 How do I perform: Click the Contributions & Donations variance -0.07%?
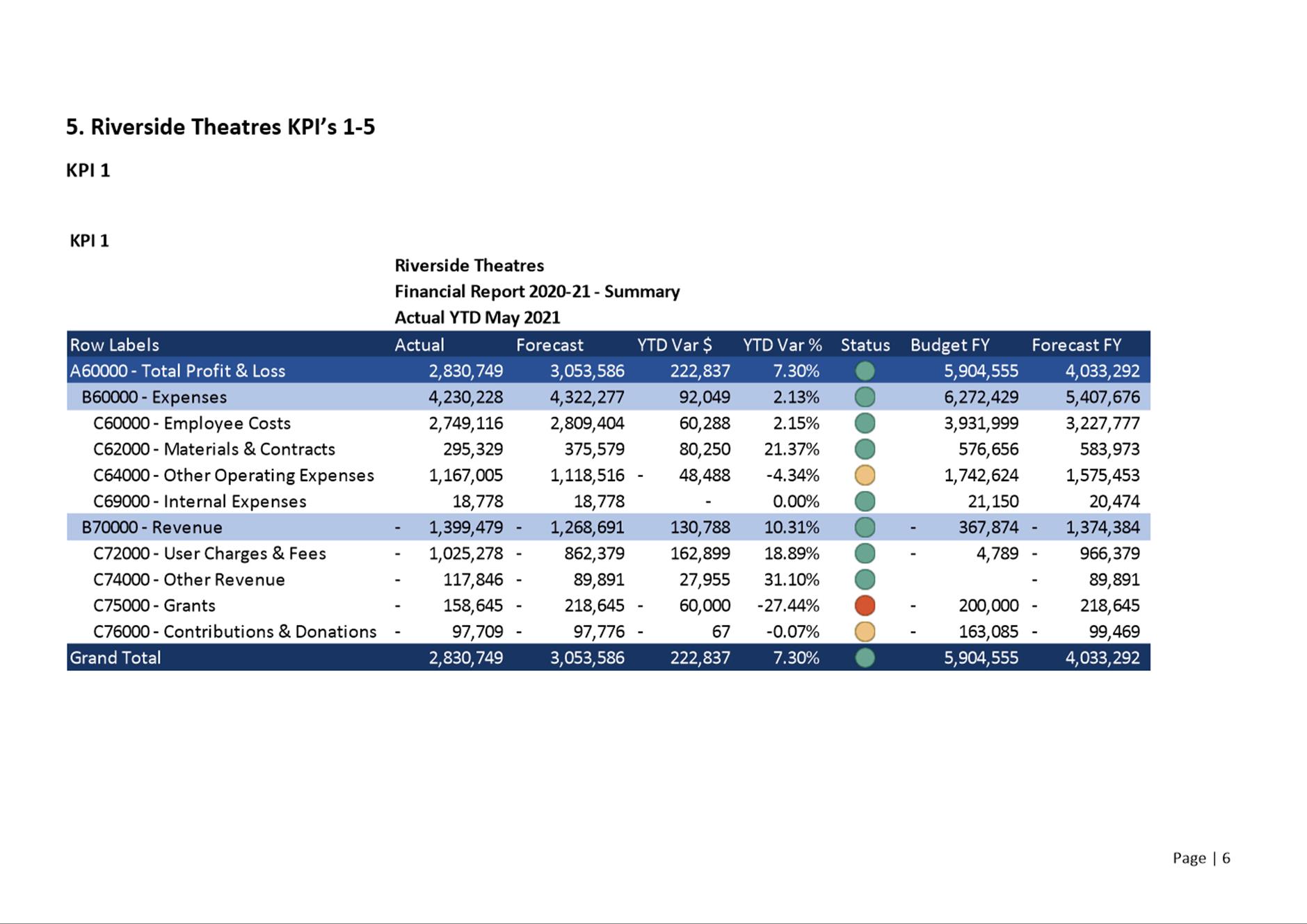(792, 632)
